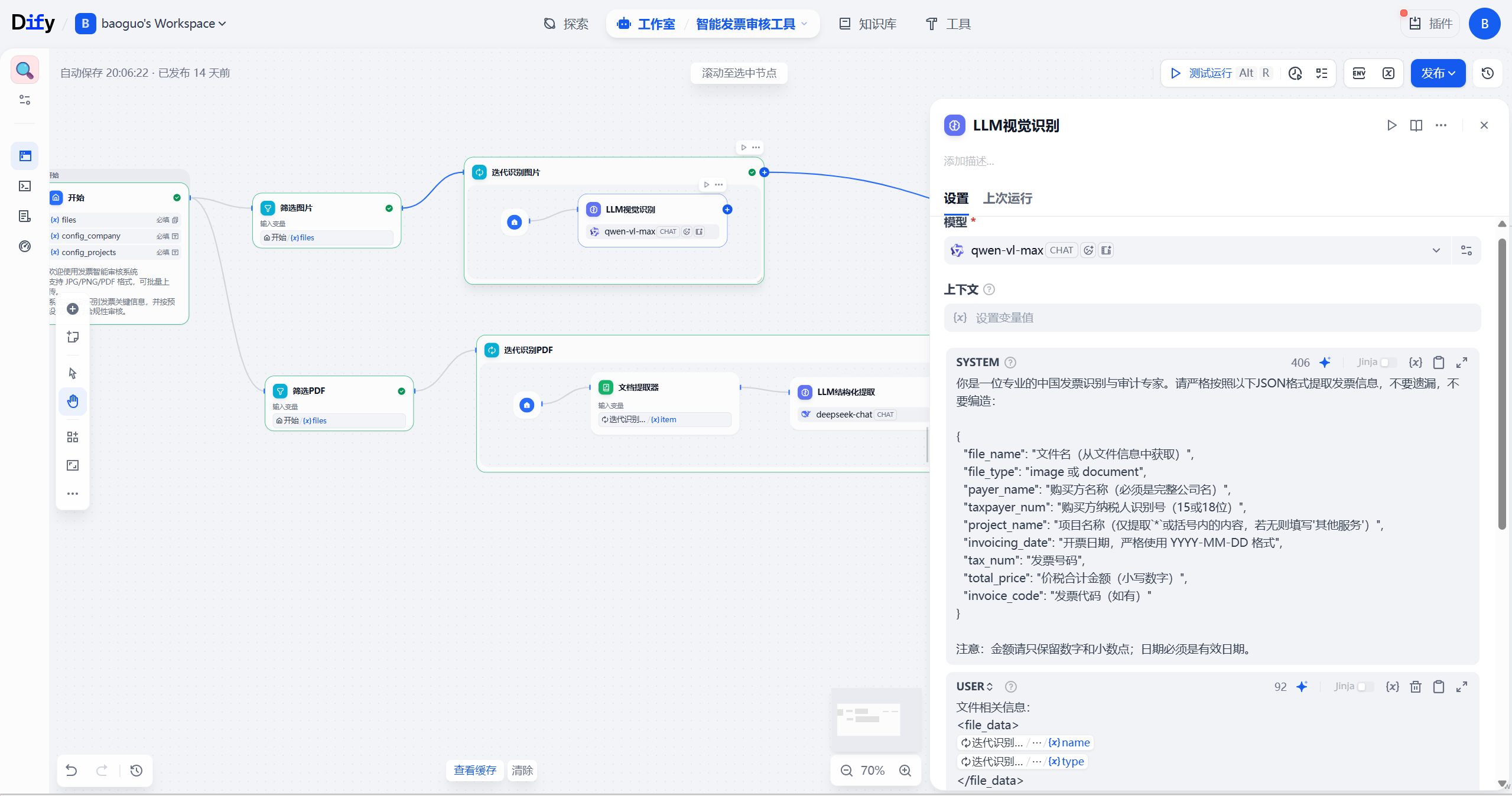
Task: Add a note with sticky note icon
Action: coord(73,337)
